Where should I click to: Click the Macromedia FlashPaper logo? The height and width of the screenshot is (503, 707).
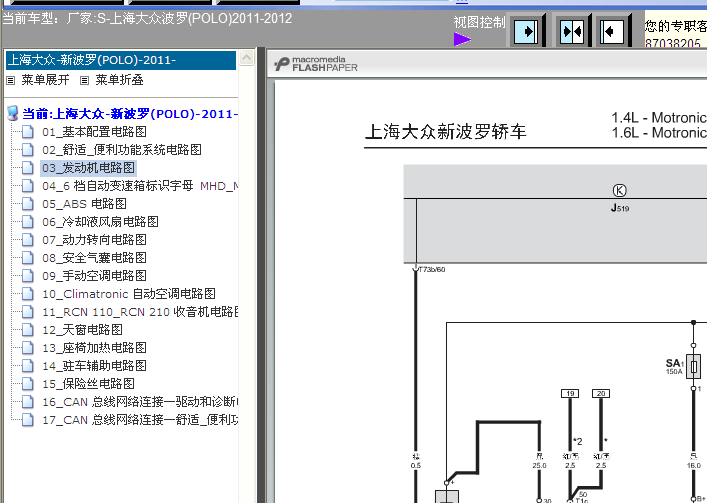click(316, 64)
